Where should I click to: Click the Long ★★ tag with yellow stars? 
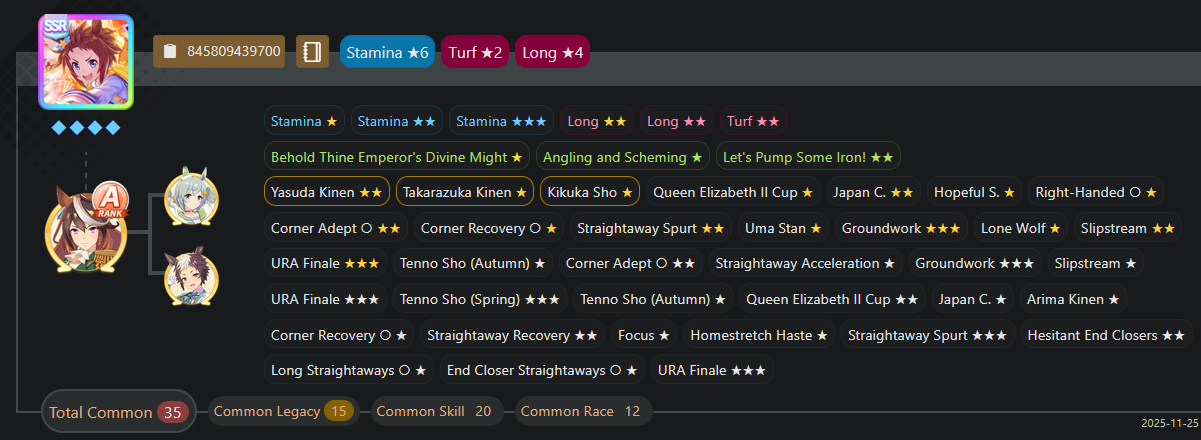pos(597,121)
